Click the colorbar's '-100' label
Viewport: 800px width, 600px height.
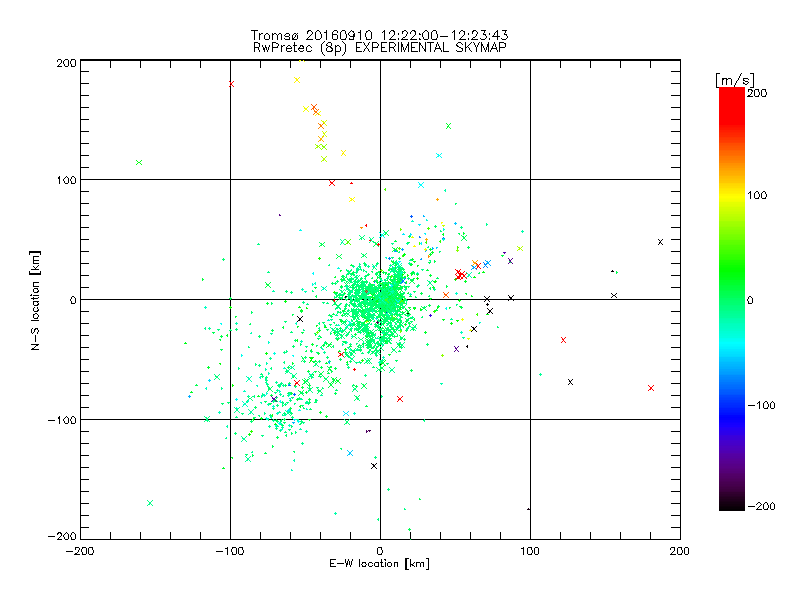point(761,405)
